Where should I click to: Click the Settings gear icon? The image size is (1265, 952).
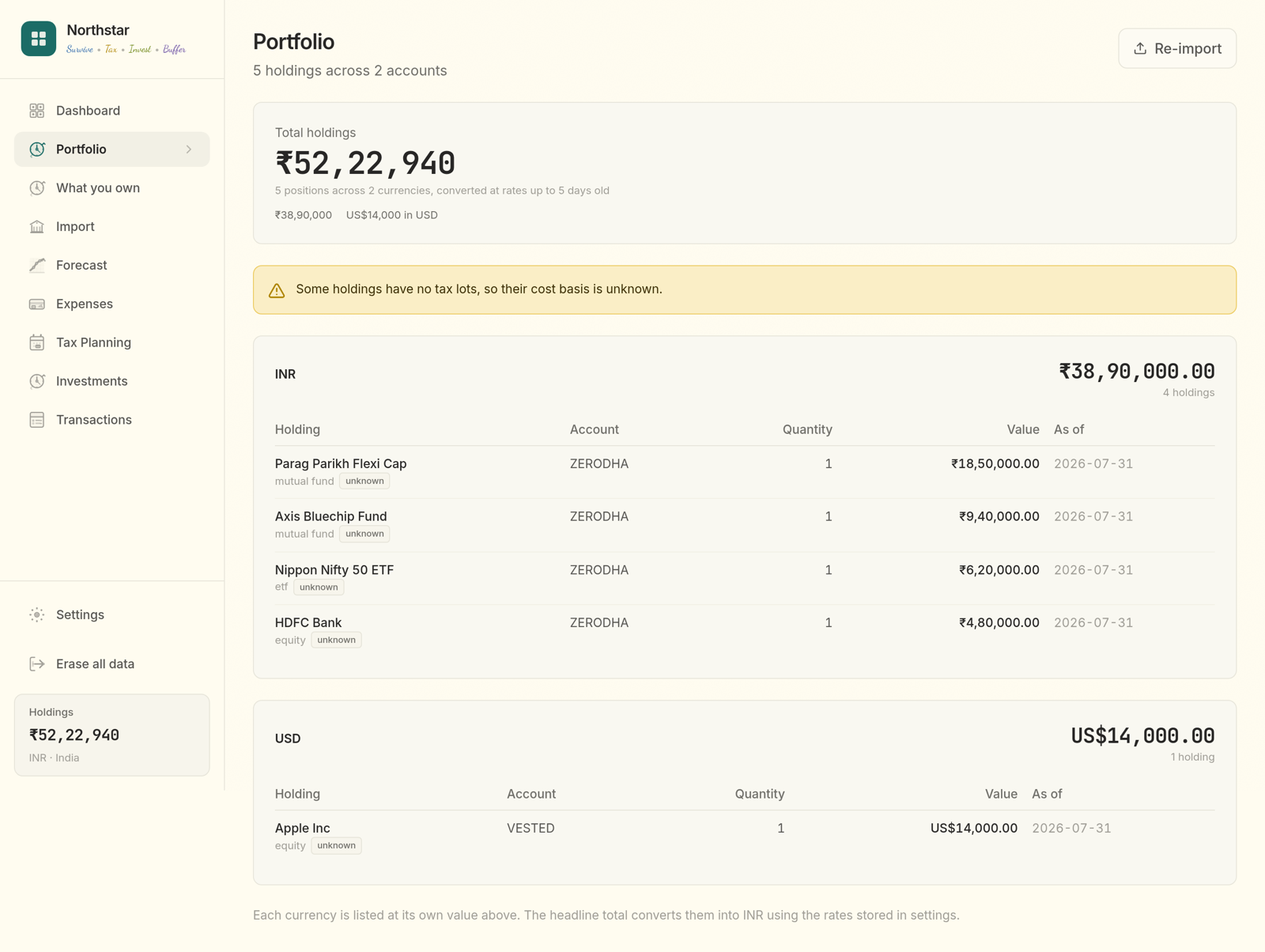click(x=37, y=615)
